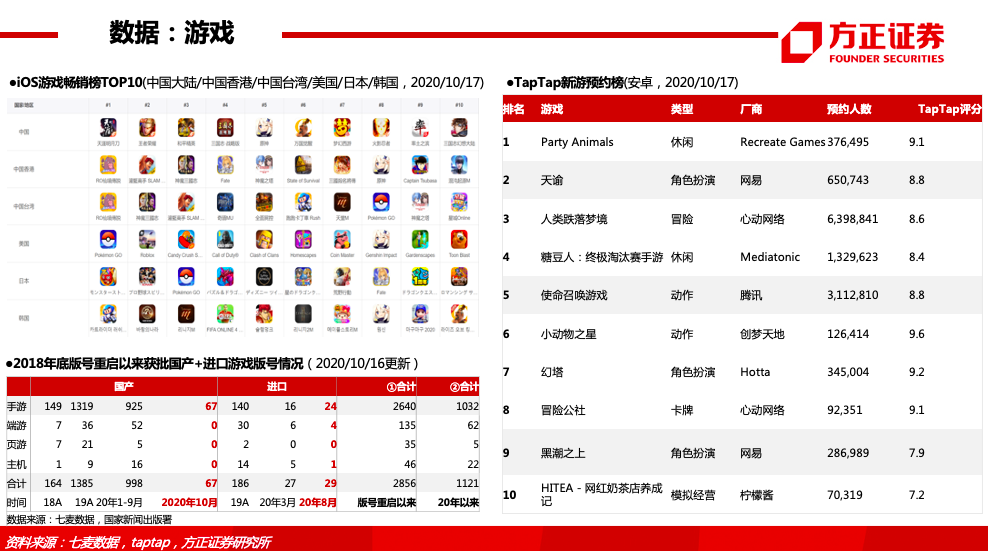Click the HITEA - 网红奶茶店养成记 entry
Image resolution: width=988 pixels, height=551 pixels.
pyautogui.click(x=602, y=495)
